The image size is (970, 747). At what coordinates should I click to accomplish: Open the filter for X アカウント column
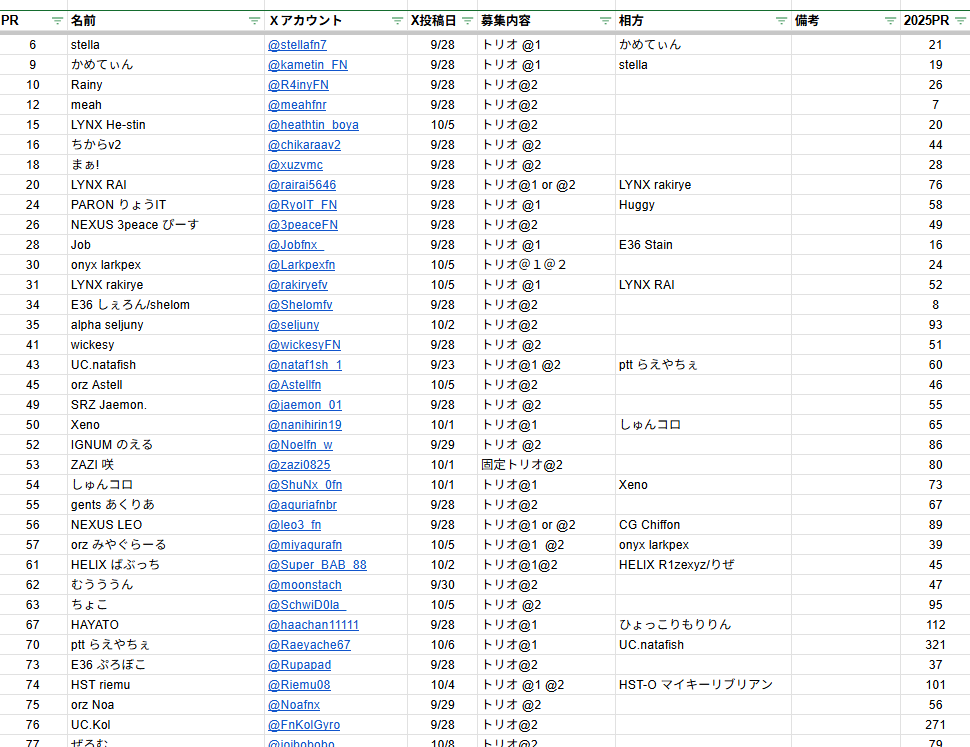click(x=397, y=21)
